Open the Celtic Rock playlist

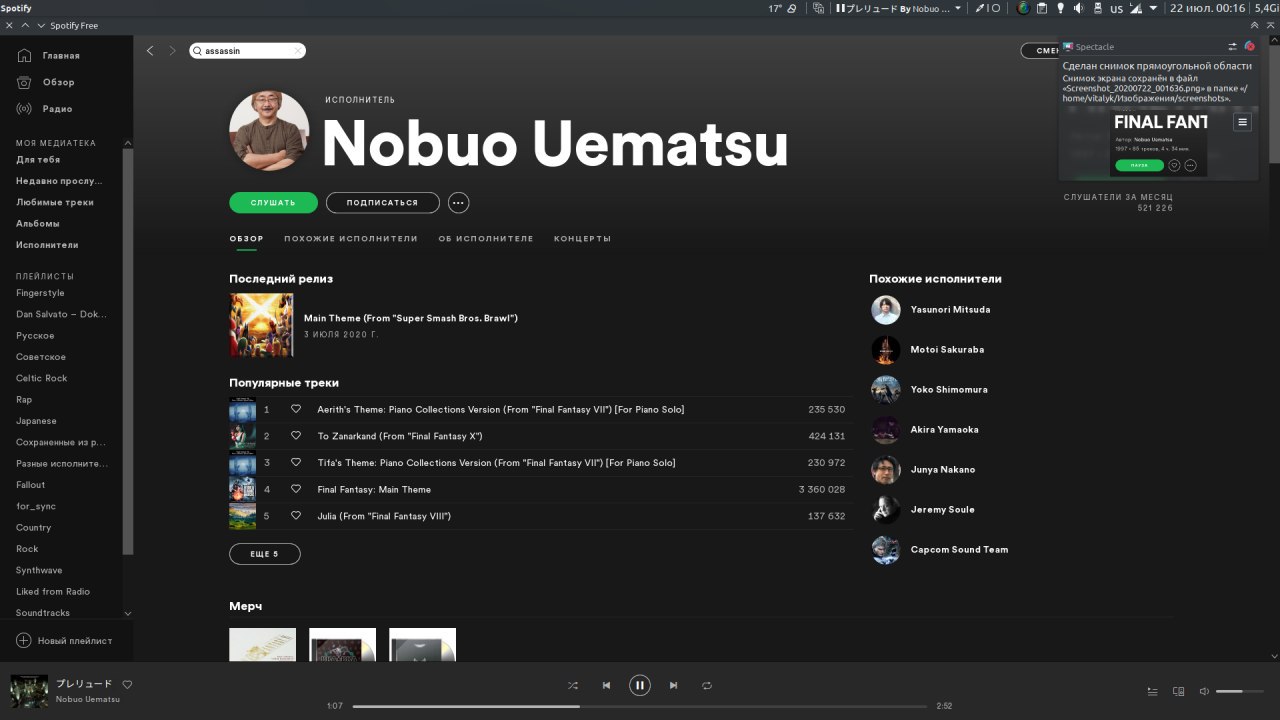42,378
